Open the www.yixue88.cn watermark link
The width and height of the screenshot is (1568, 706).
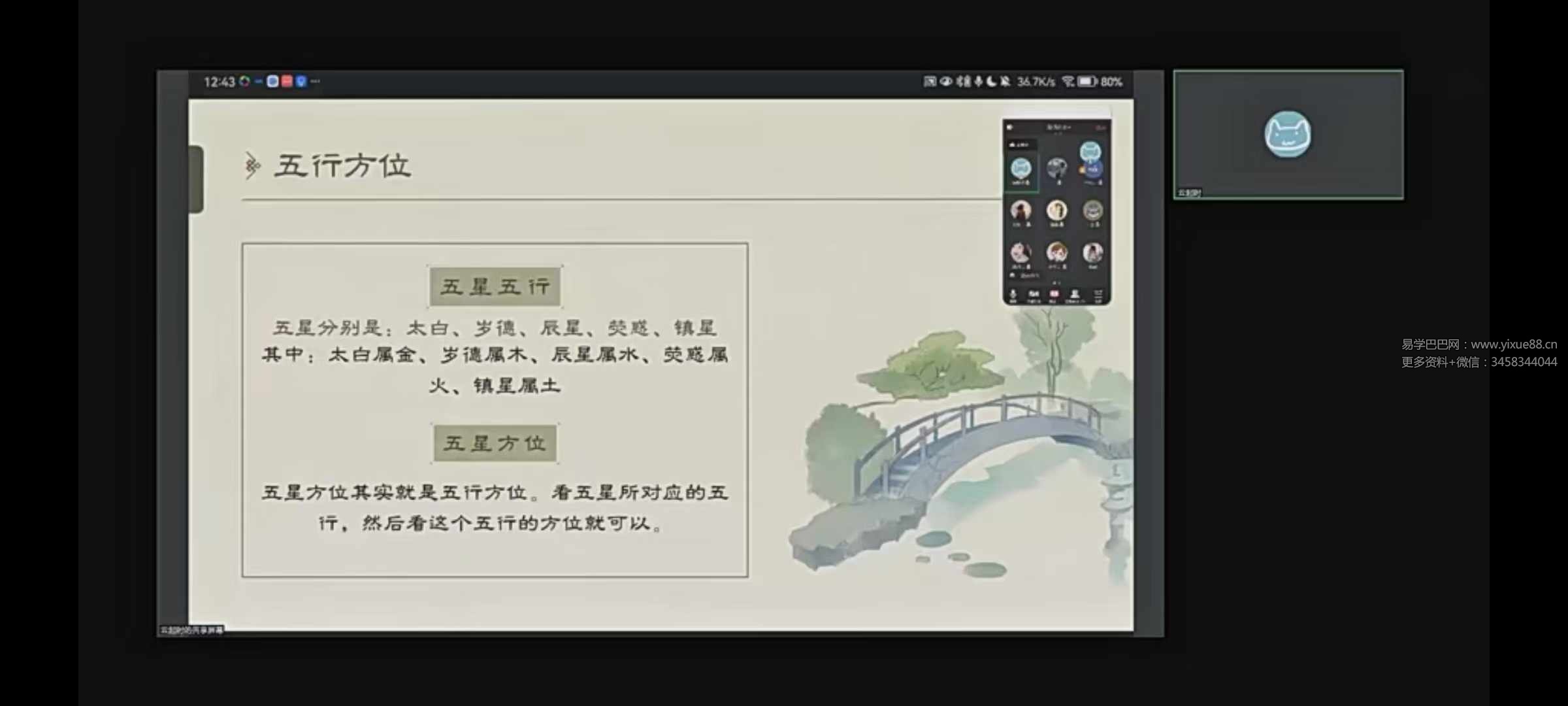coord(1513,345)
